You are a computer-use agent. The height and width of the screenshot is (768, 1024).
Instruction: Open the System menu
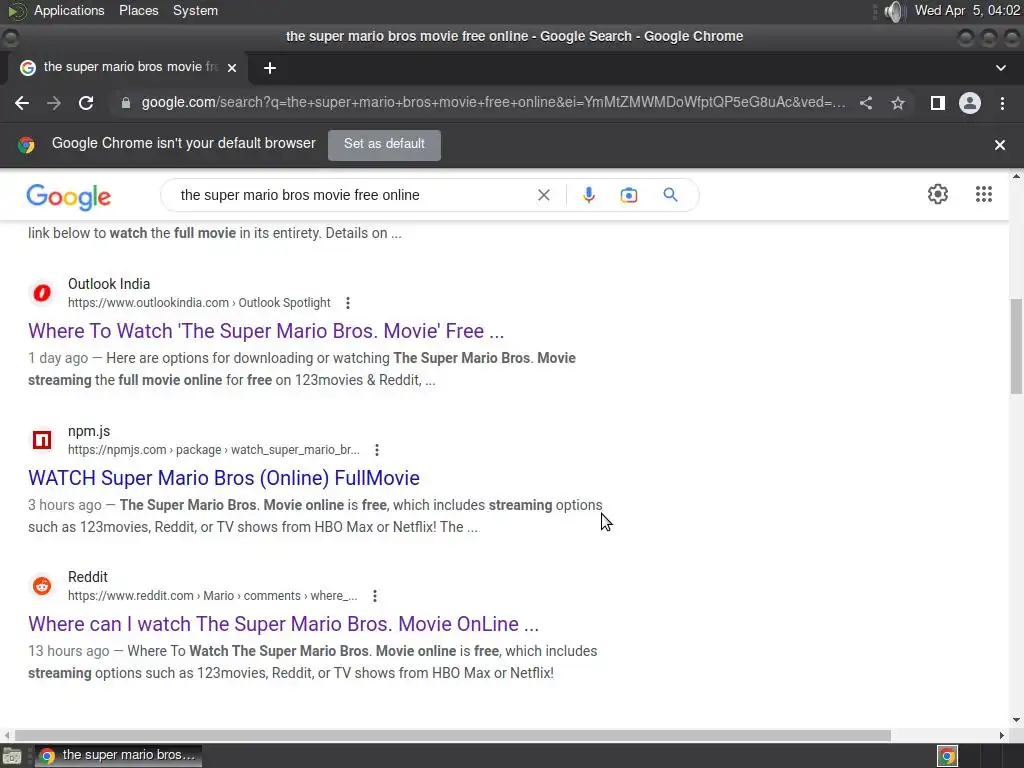tap(195, 10)
